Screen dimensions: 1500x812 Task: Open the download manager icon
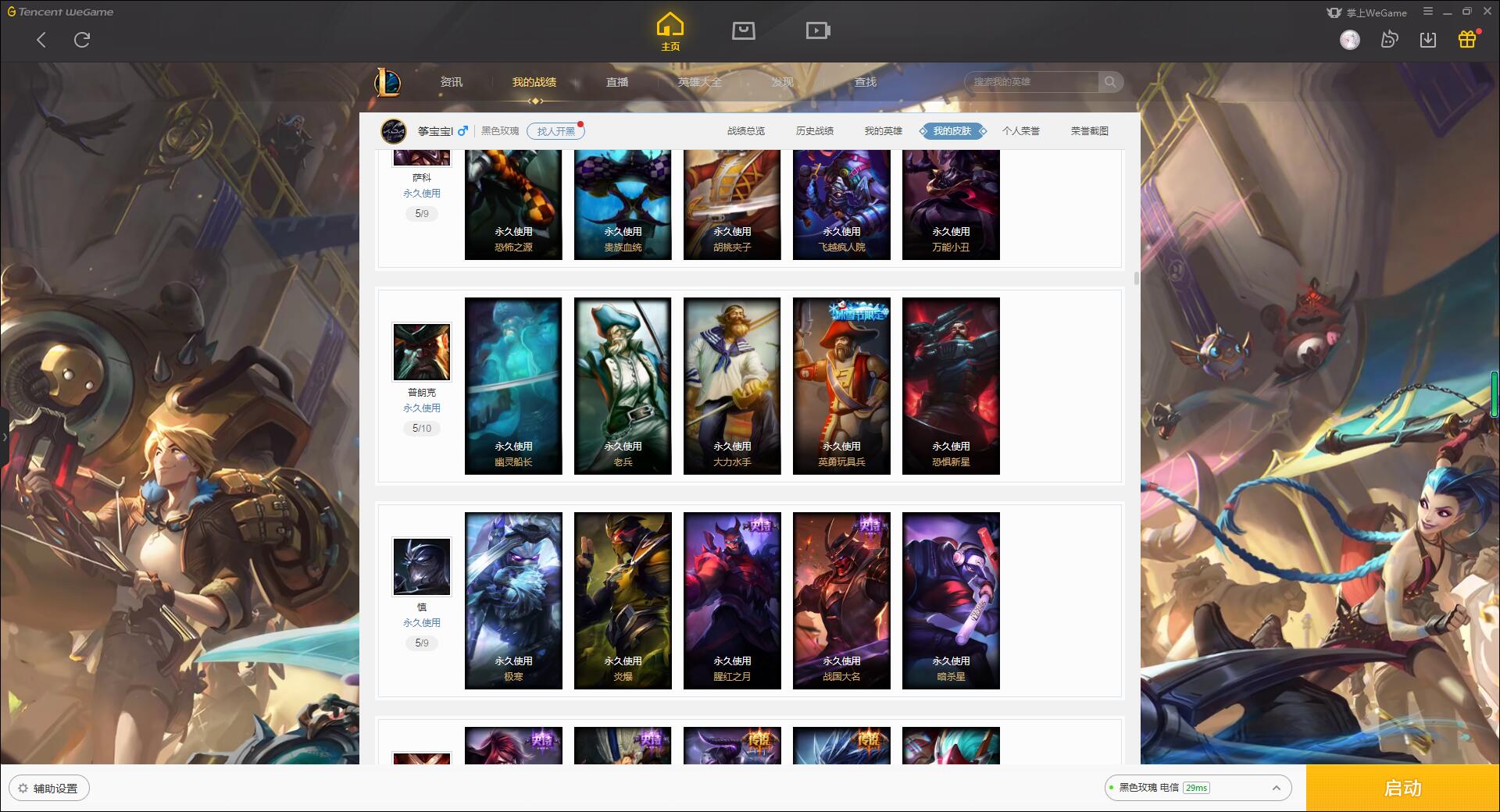coord(1428,40)
